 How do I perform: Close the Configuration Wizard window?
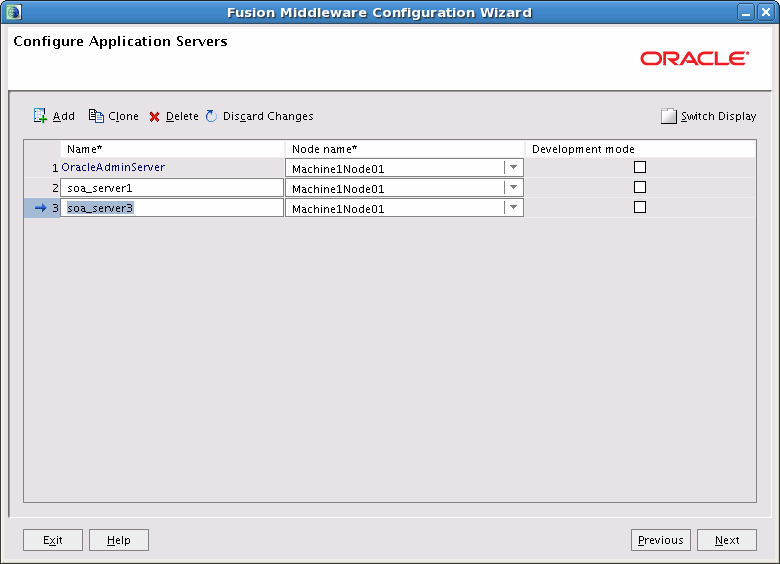pyautogui.click(x=766, y=12)
